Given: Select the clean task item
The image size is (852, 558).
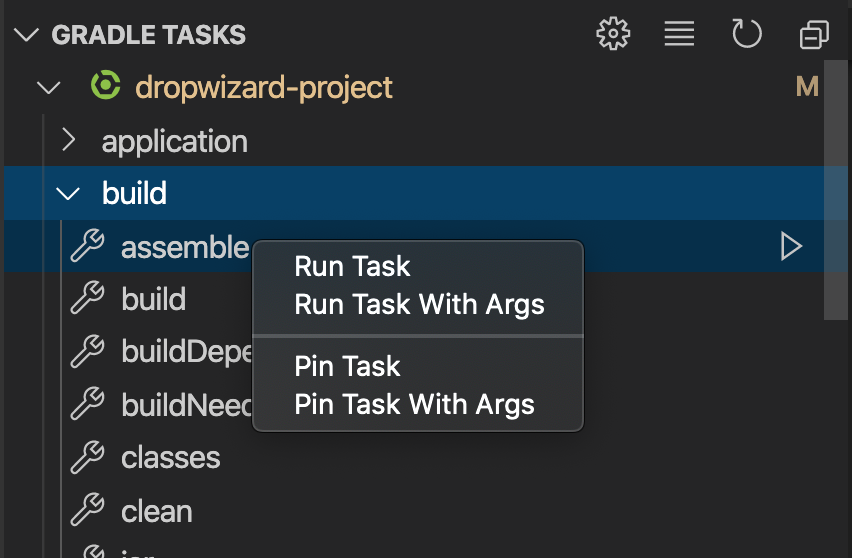Looking at the screenshot, I should coord(156,511).
